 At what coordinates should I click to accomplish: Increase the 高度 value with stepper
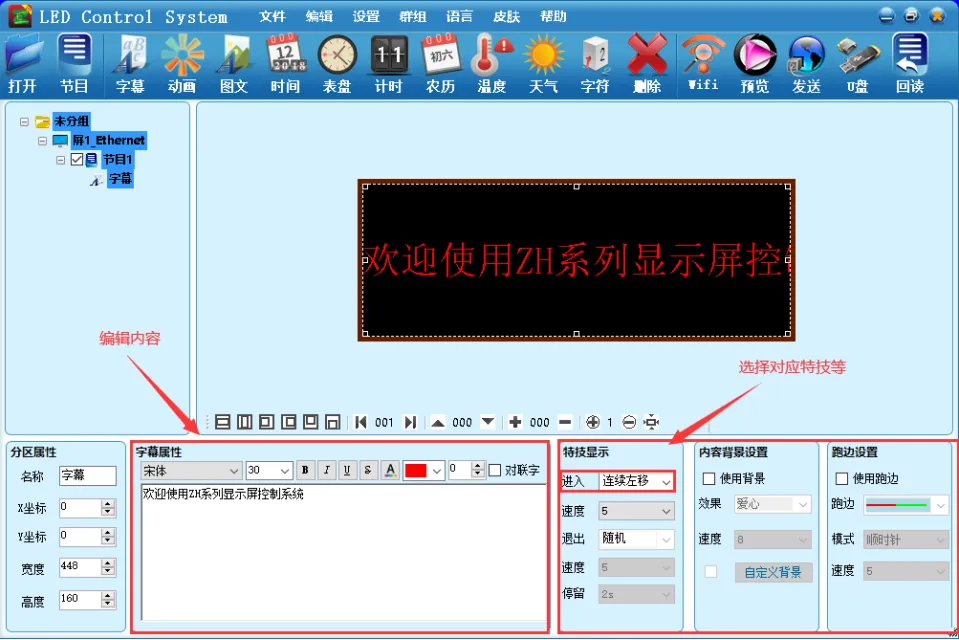coord(108,595)
